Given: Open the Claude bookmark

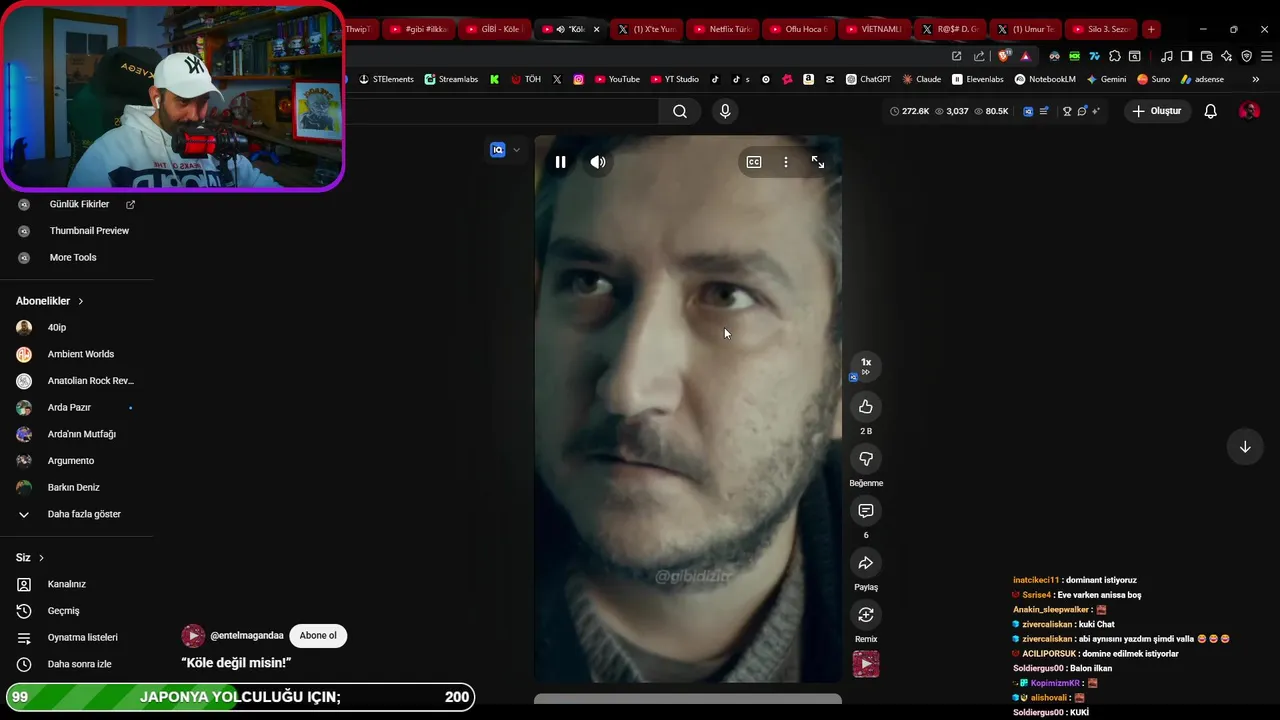Looking at the screenshot, I should (922, 79).
